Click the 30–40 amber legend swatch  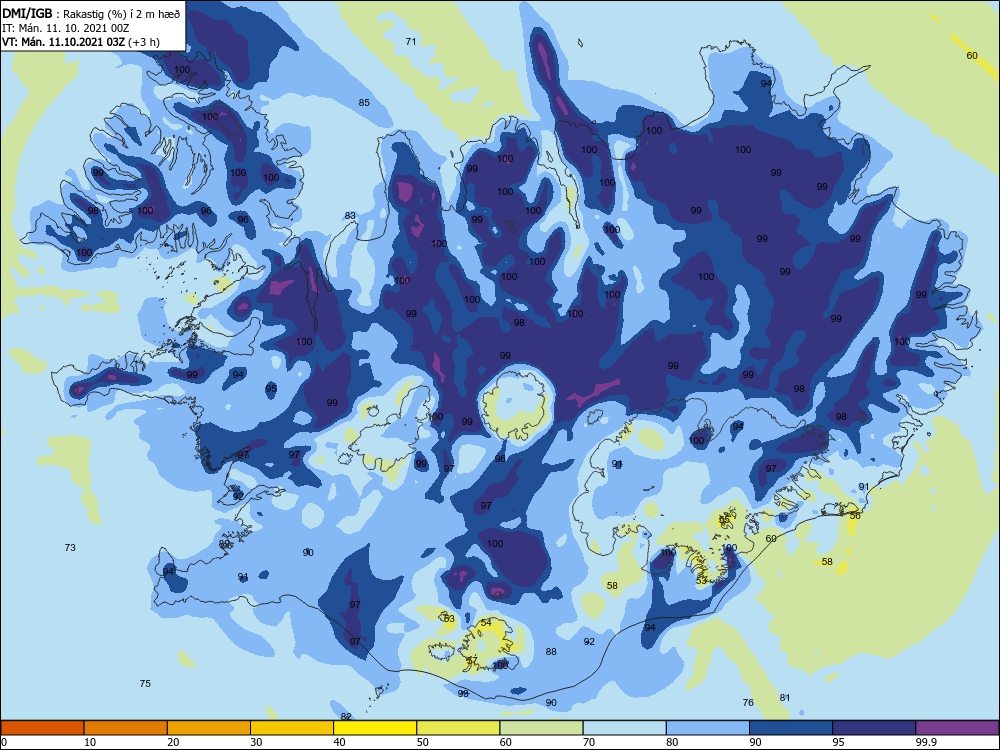pos(292,728)
